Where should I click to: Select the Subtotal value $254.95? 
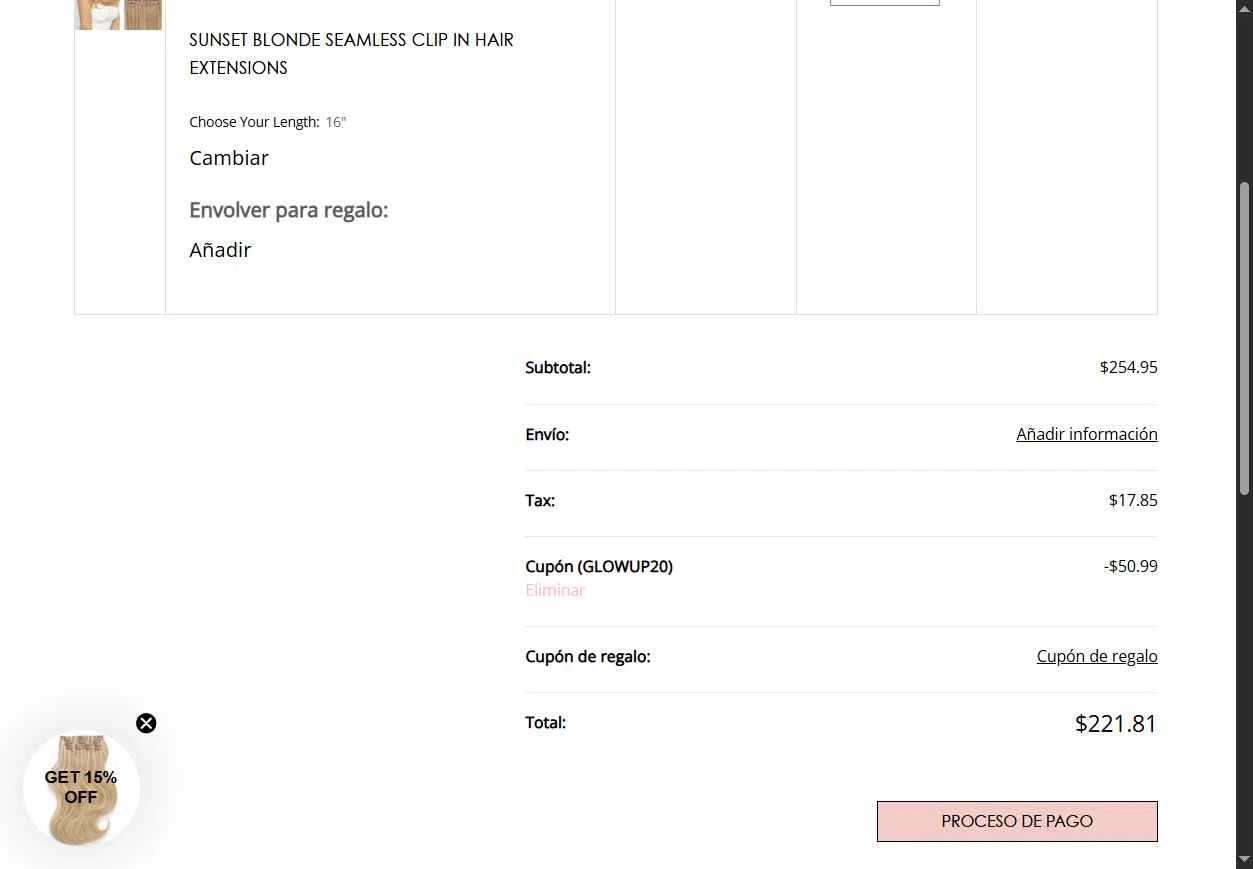(x=1128, y=367)
